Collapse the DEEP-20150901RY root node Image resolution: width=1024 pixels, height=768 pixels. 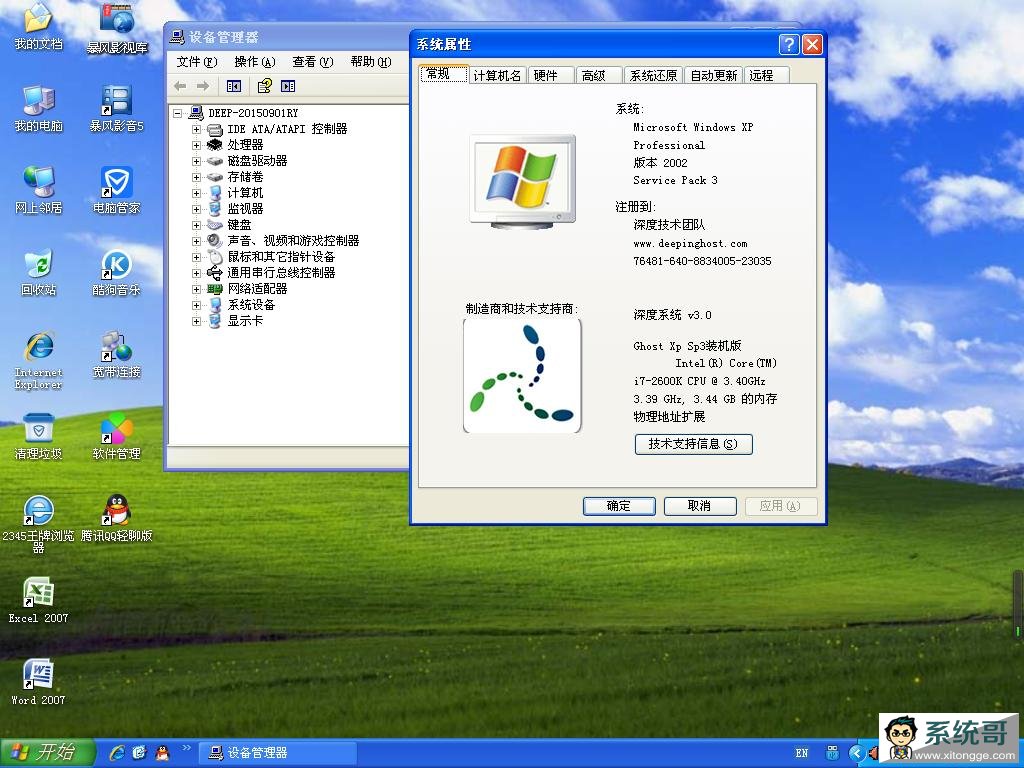pyautogui.click(x=178, y=114)
